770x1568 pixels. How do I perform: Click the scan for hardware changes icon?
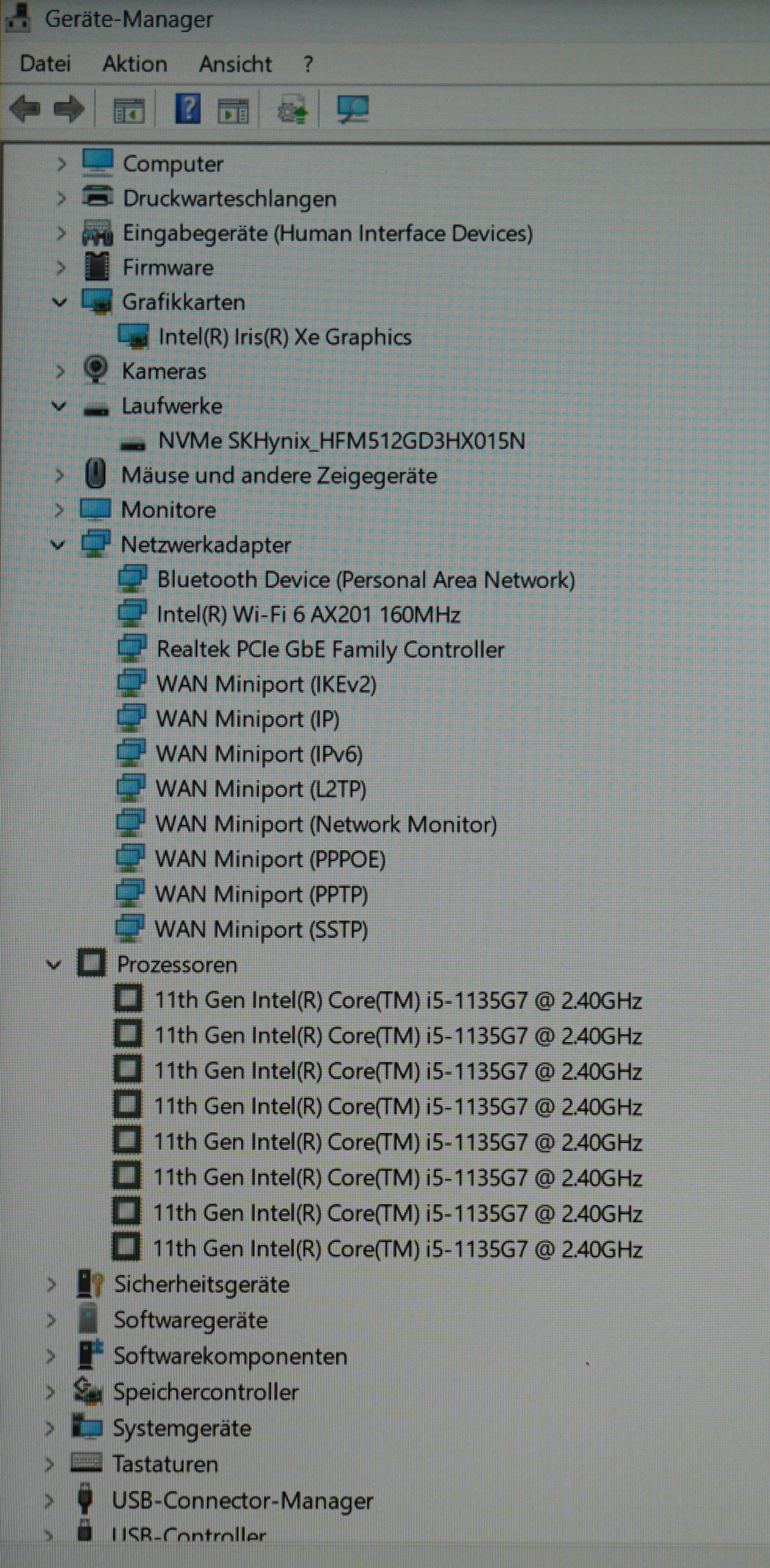352,110
